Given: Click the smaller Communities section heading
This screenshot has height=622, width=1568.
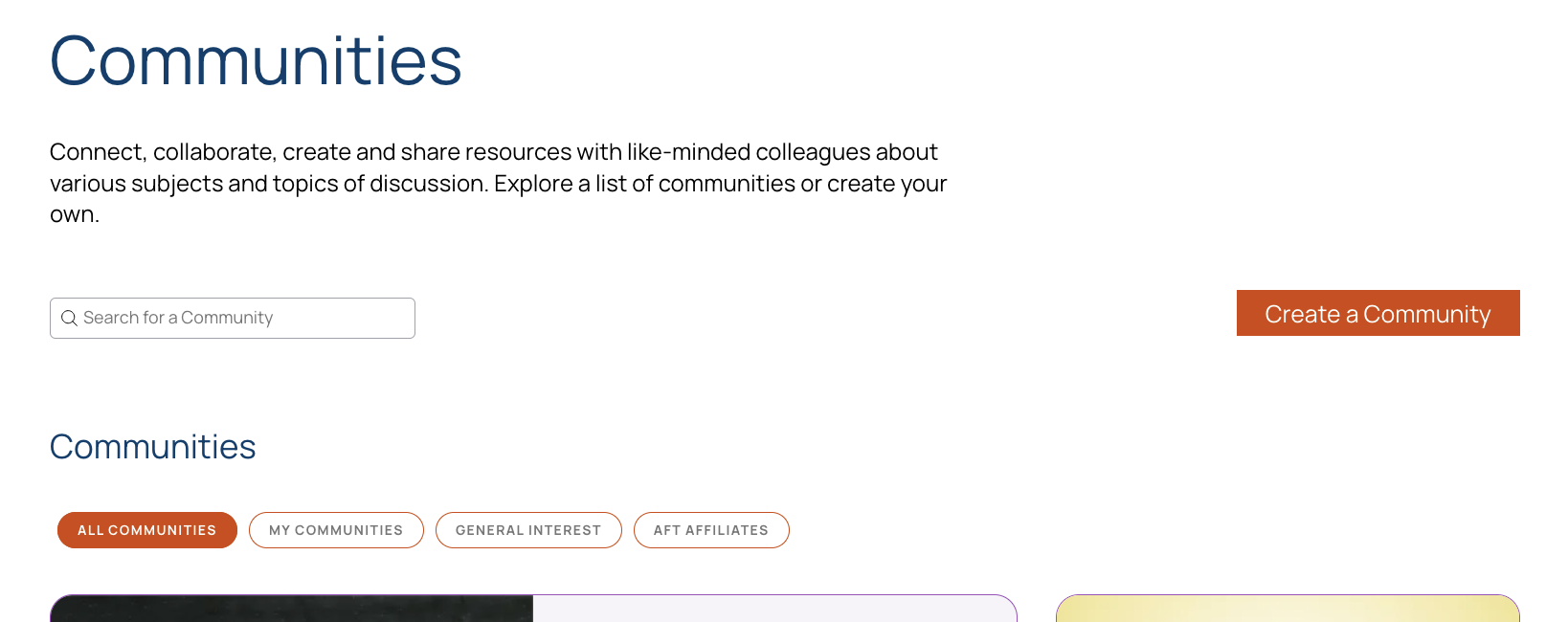Looking at the screenshot, I should [153, 447].
